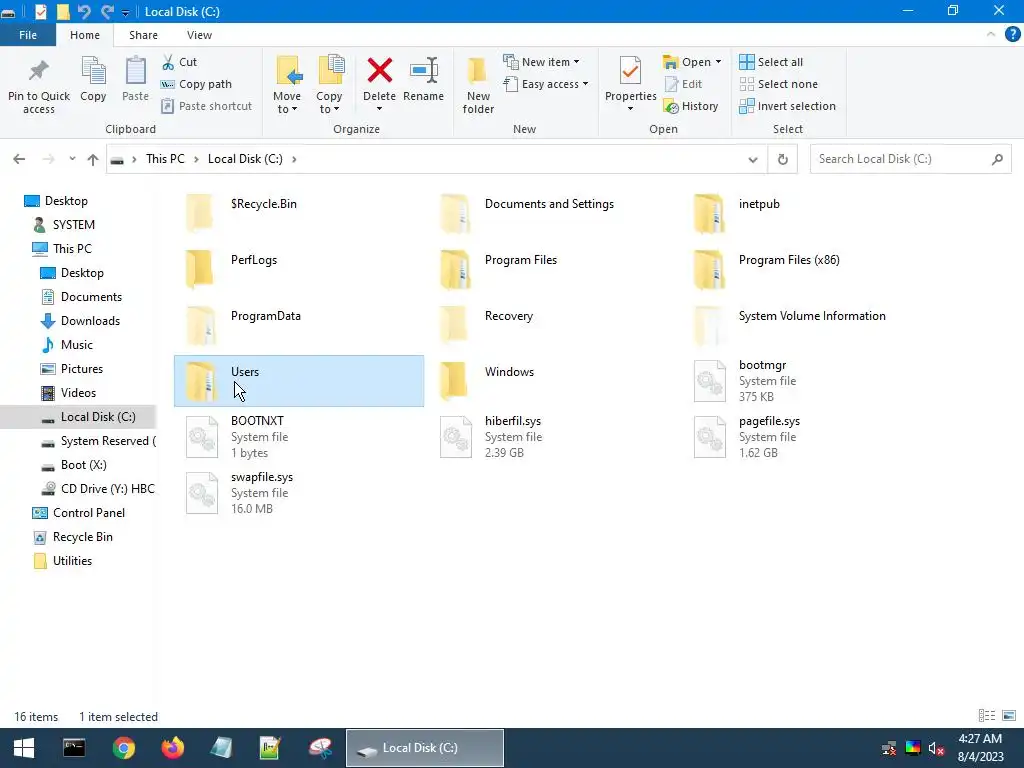Screen dimensions: 1024x768
Task: Open the address bar history dropdown
Action: tap(753, 159)
